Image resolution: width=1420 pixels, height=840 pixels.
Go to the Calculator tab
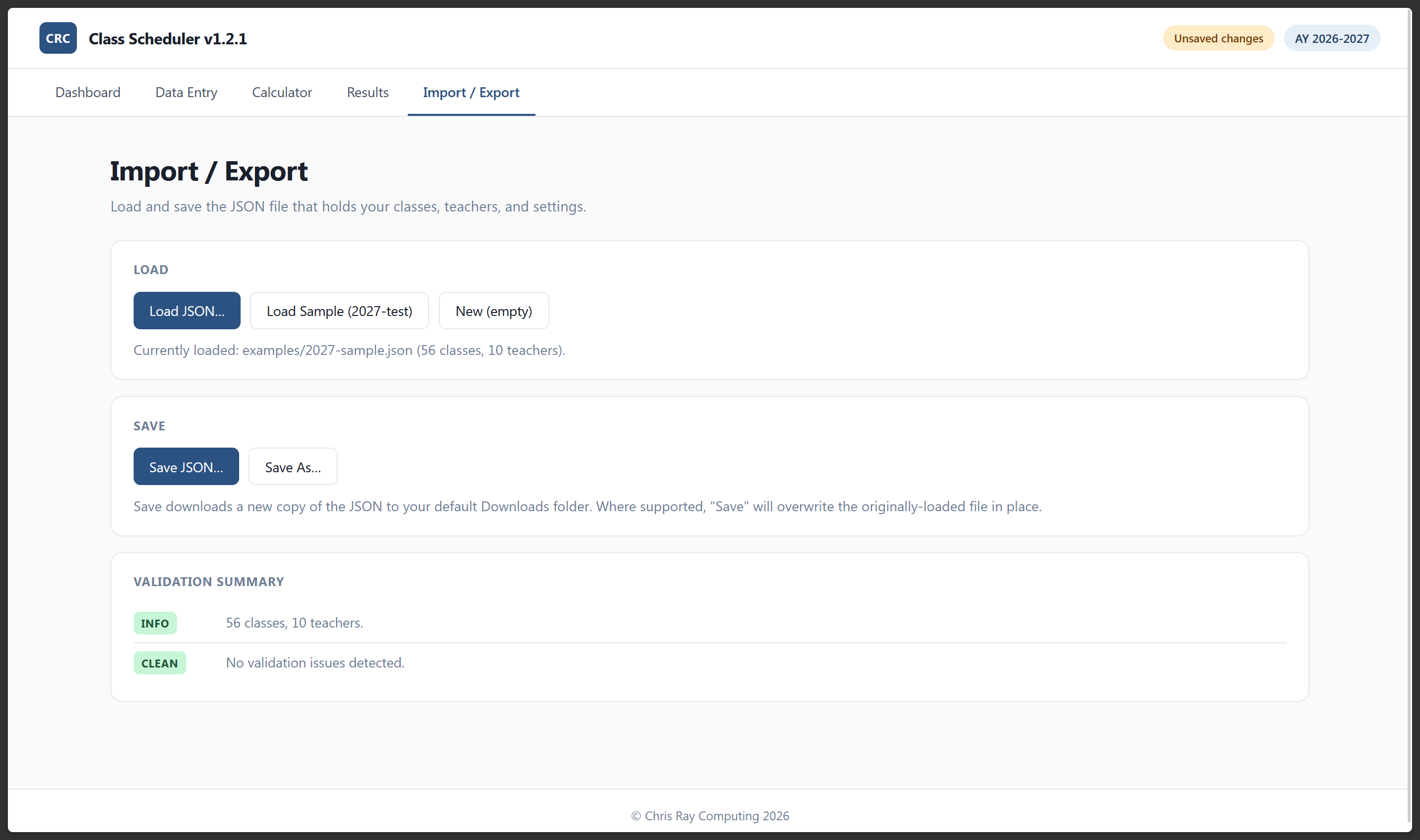tap(282, 92)
